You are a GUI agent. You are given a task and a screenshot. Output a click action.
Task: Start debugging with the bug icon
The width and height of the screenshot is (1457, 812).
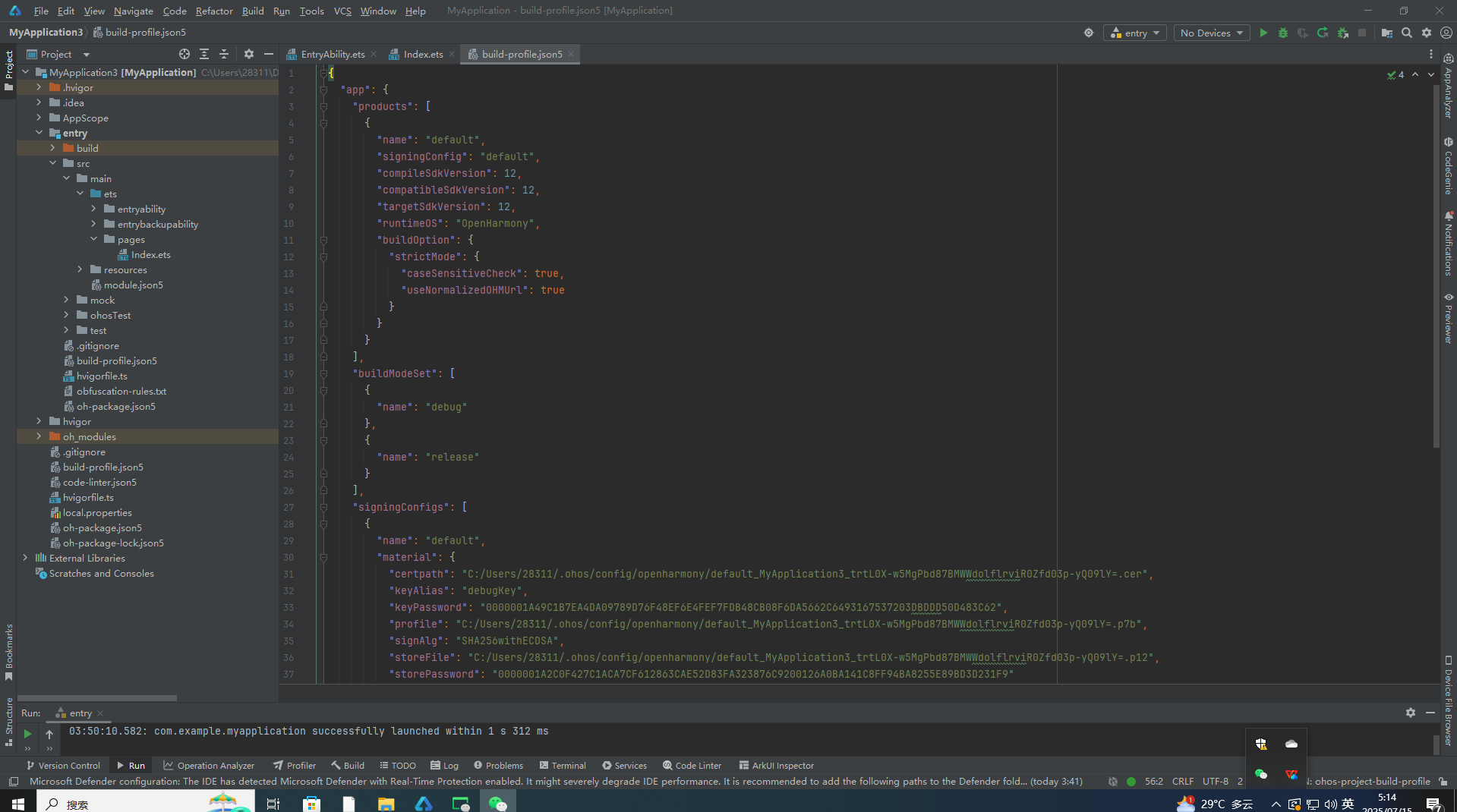pyautogui.click(x=1283, y=33)
